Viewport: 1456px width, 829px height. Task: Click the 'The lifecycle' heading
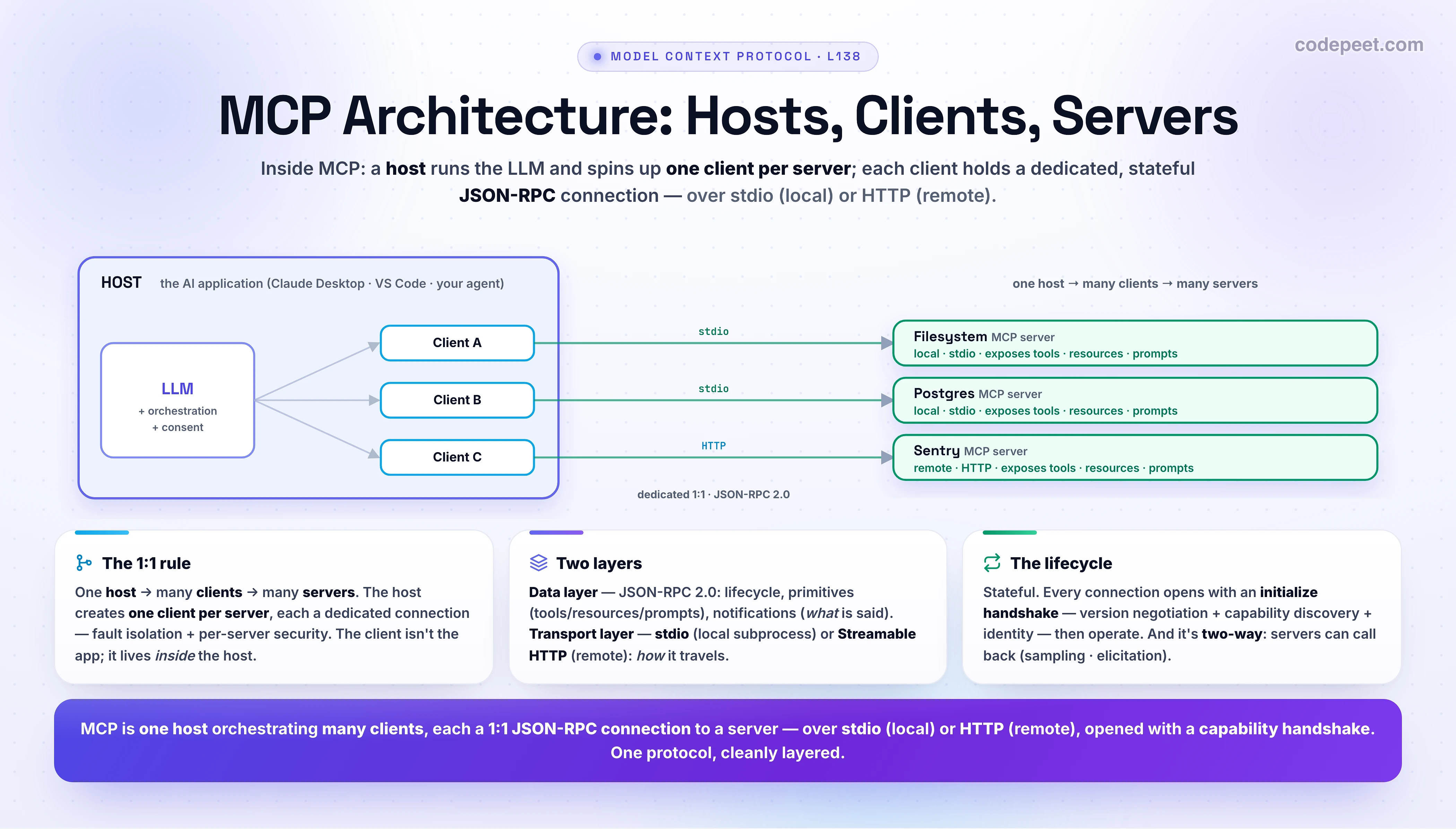click(x=1061, y=563)
